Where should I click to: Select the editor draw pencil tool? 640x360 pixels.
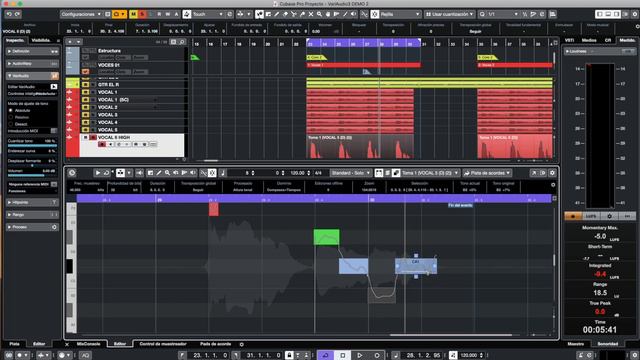click(x=159, y=173)
